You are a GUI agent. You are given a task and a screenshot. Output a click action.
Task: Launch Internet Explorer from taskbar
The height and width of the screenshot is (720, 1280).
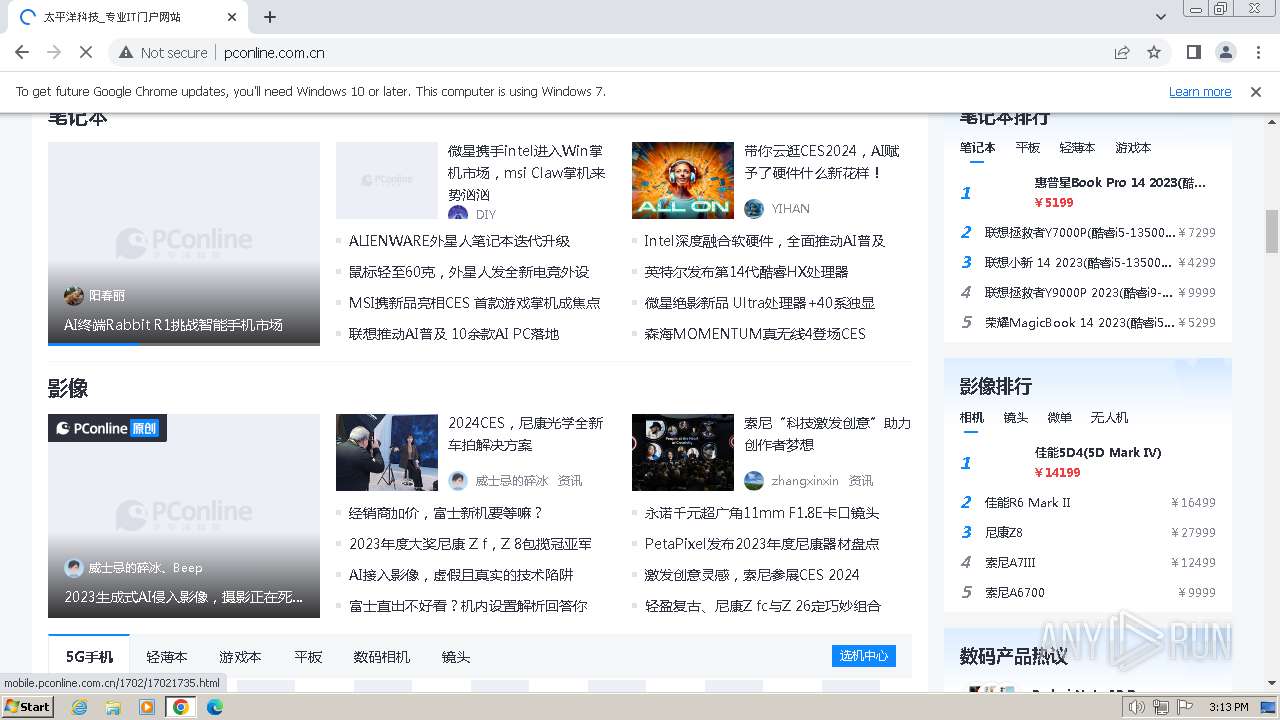[79, 707]
